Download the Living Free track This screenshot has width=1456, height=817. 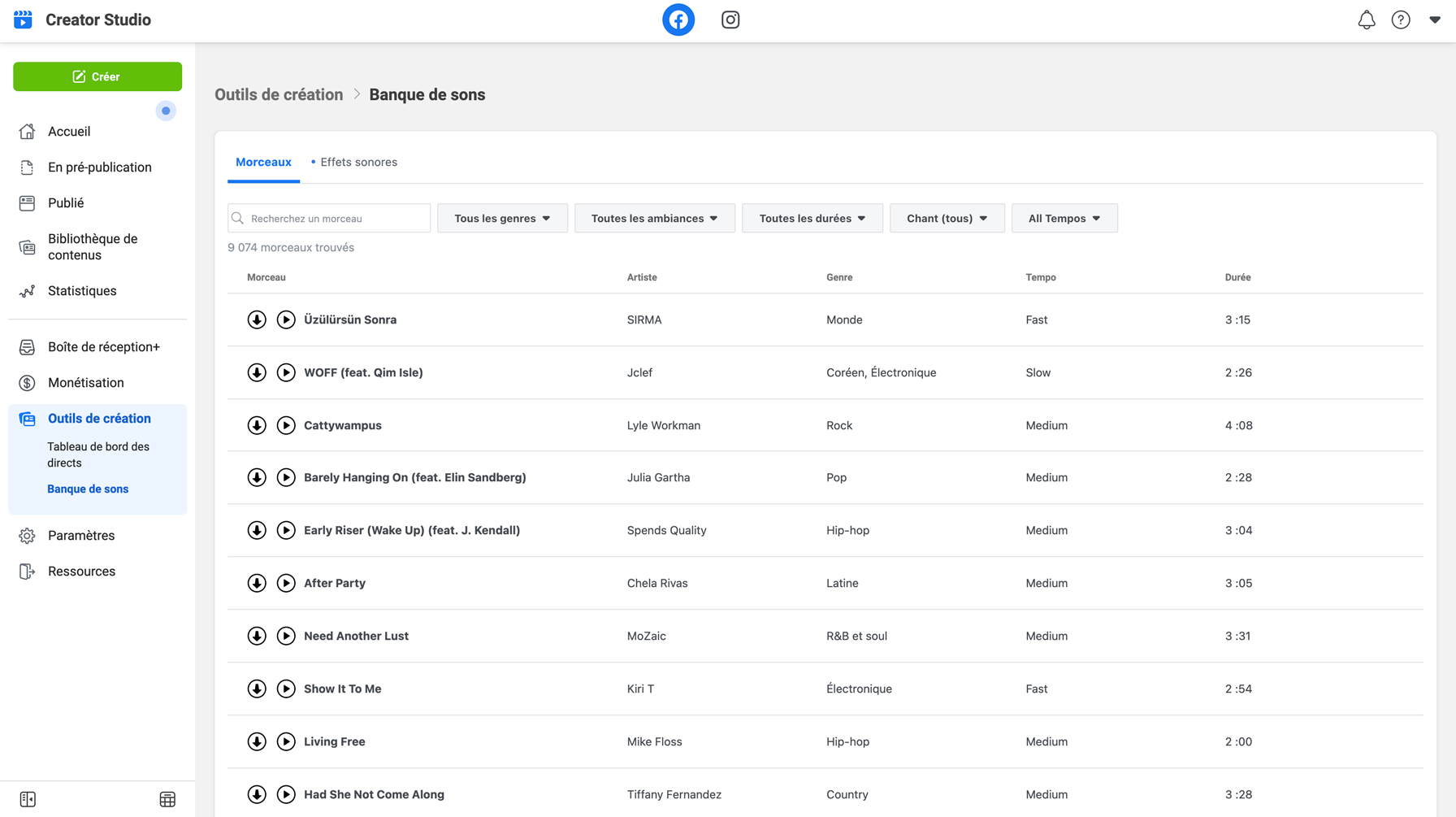(257, 741)
